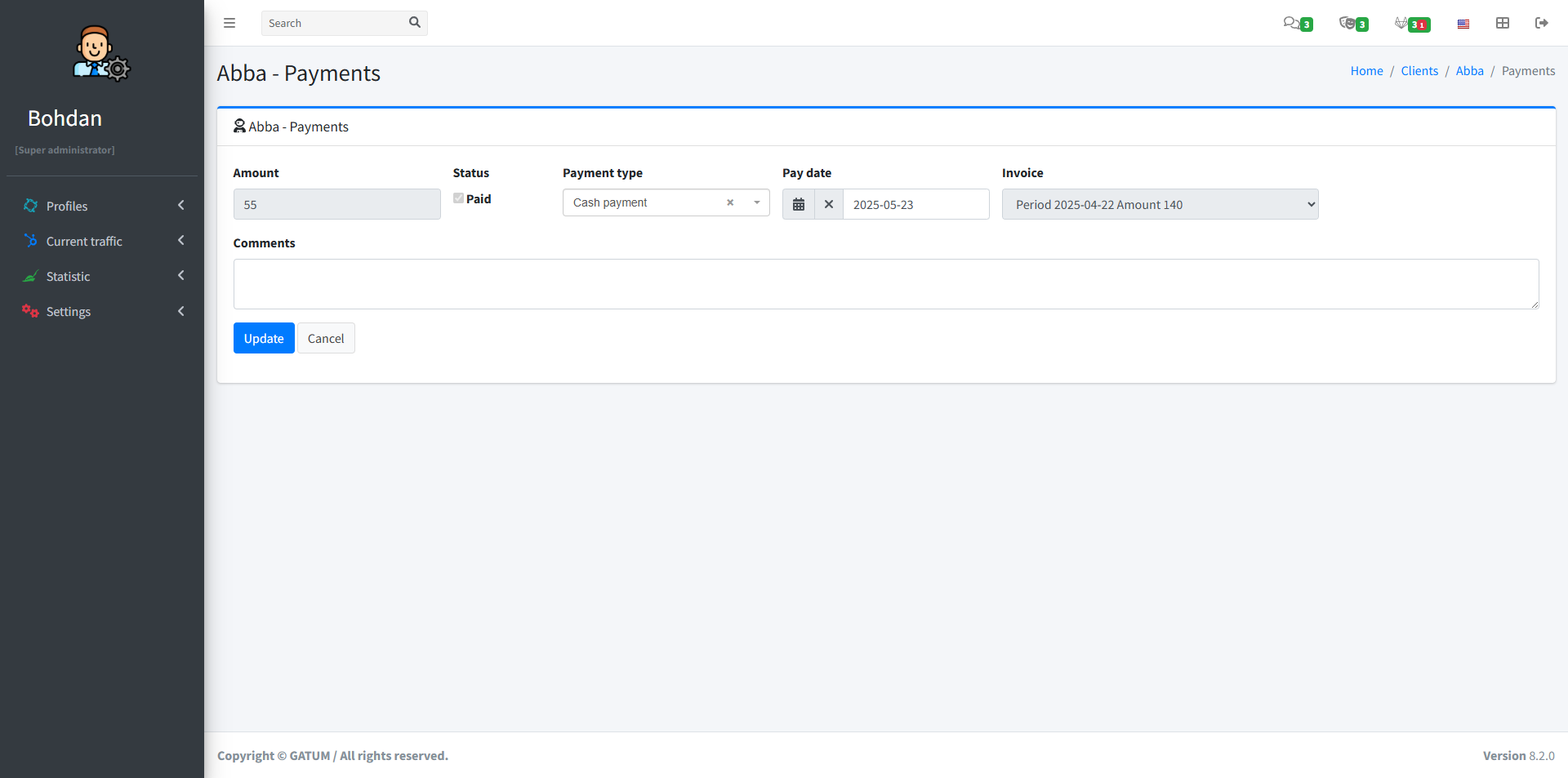
Task: Open the fox icon notifications
Action: click(1410, 23)
